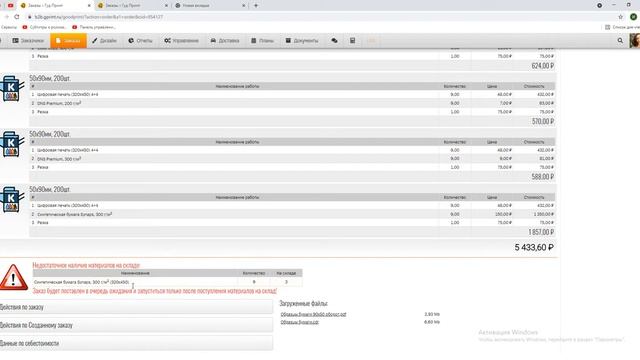Screen dimensions: 640x360
Task: Click the subtotal 1 857,00 ₽
Action: pyautogui.click(x=541, y=232)
